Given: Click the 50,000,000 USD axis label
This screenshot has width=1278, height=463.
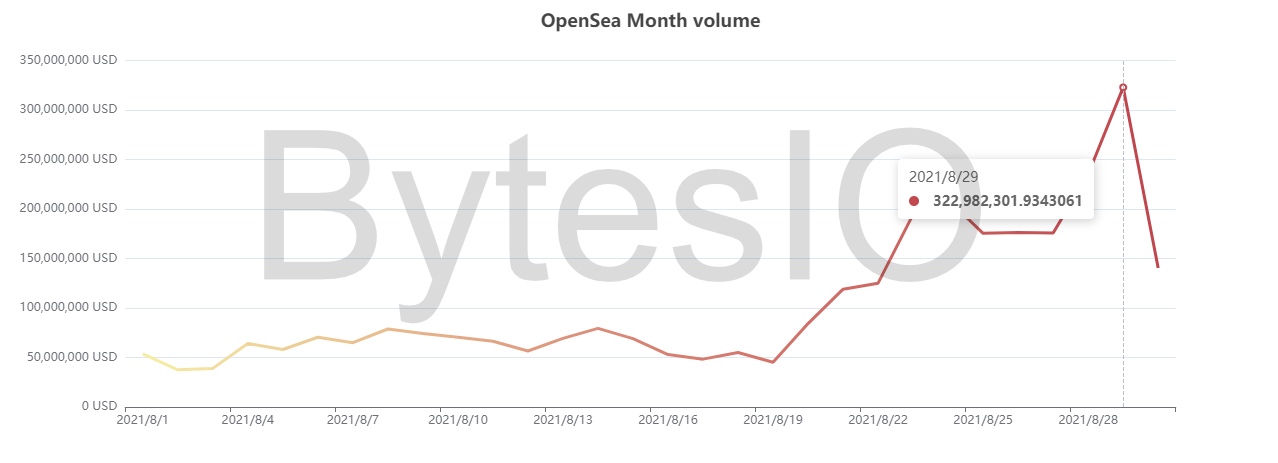Looking at the screenshot, I should 72,357.
